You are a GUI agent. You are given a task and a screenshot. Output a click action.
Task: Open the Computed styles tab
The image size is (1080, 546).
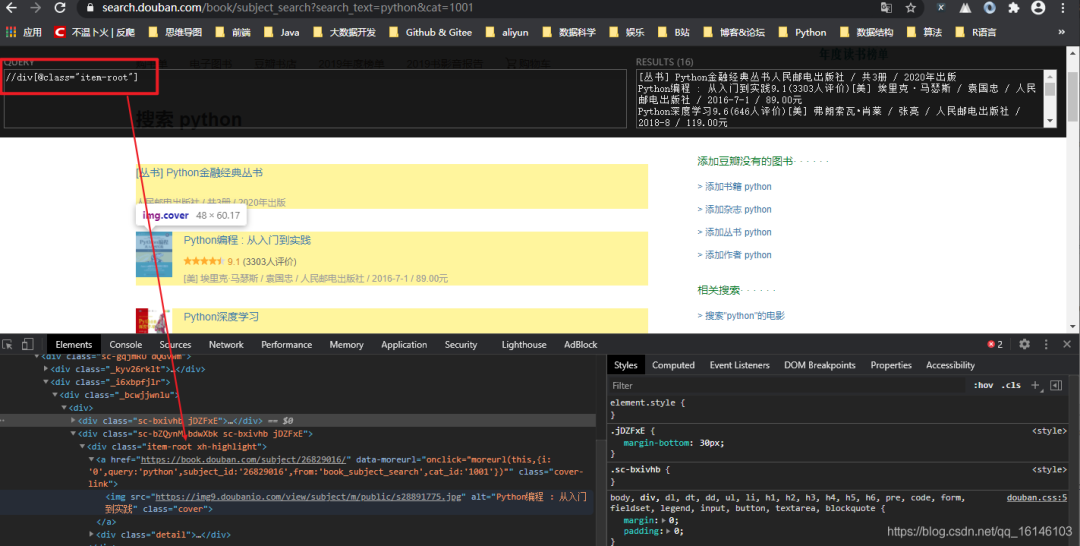[673, 365]
